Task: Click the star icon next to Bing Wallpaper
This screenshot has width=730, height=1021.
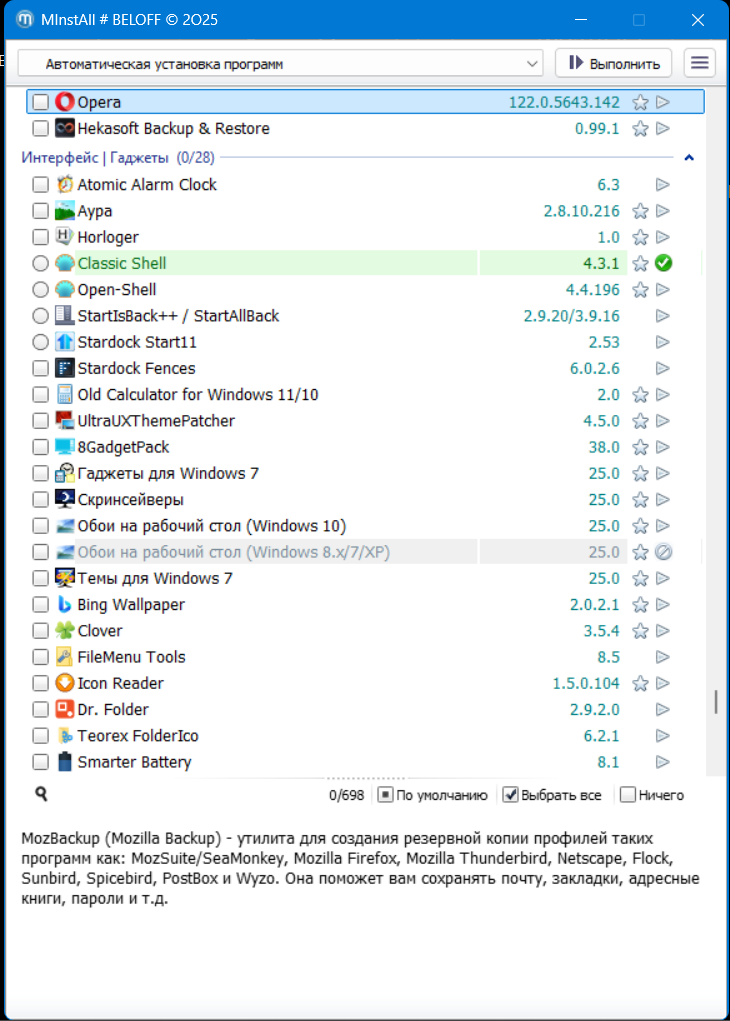Action: 641,605
